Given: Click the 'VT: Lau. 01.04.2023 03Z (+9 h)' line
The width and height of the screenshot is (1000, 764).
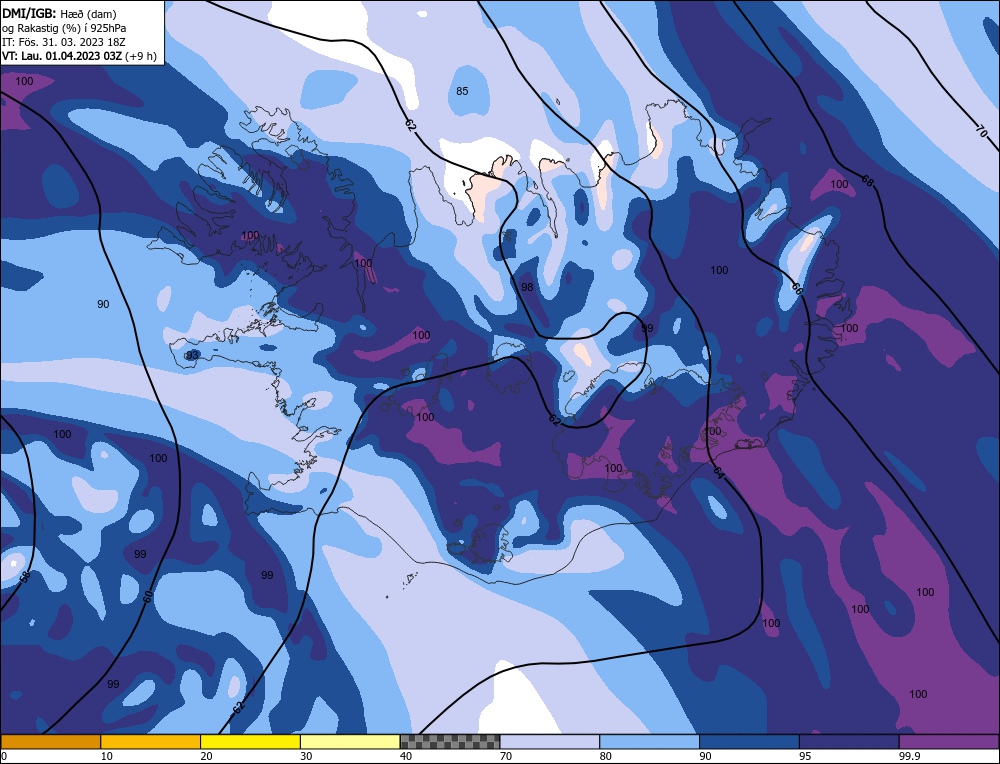Looking at the screenshot, I should 79,55.
